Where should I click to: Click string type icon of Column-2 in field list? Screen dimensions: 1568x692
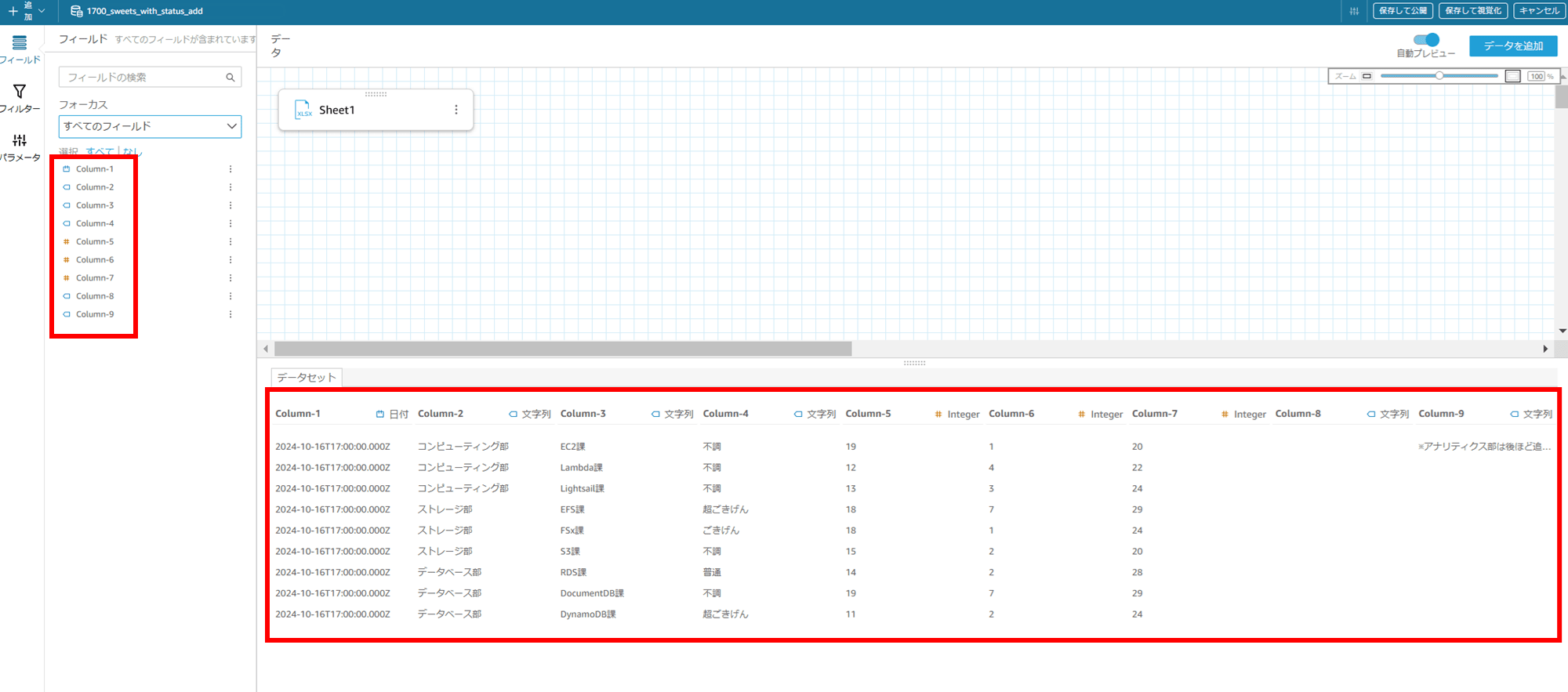coord(67,187)
